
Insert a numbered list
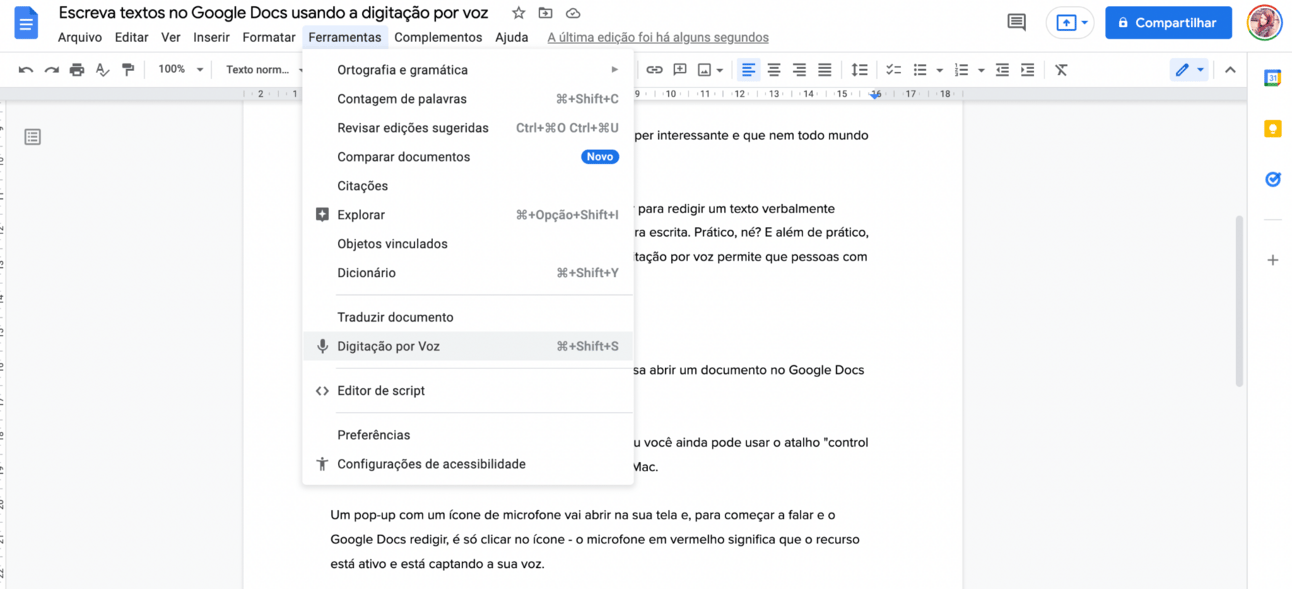pyautogui.click(x=961, y=70)
